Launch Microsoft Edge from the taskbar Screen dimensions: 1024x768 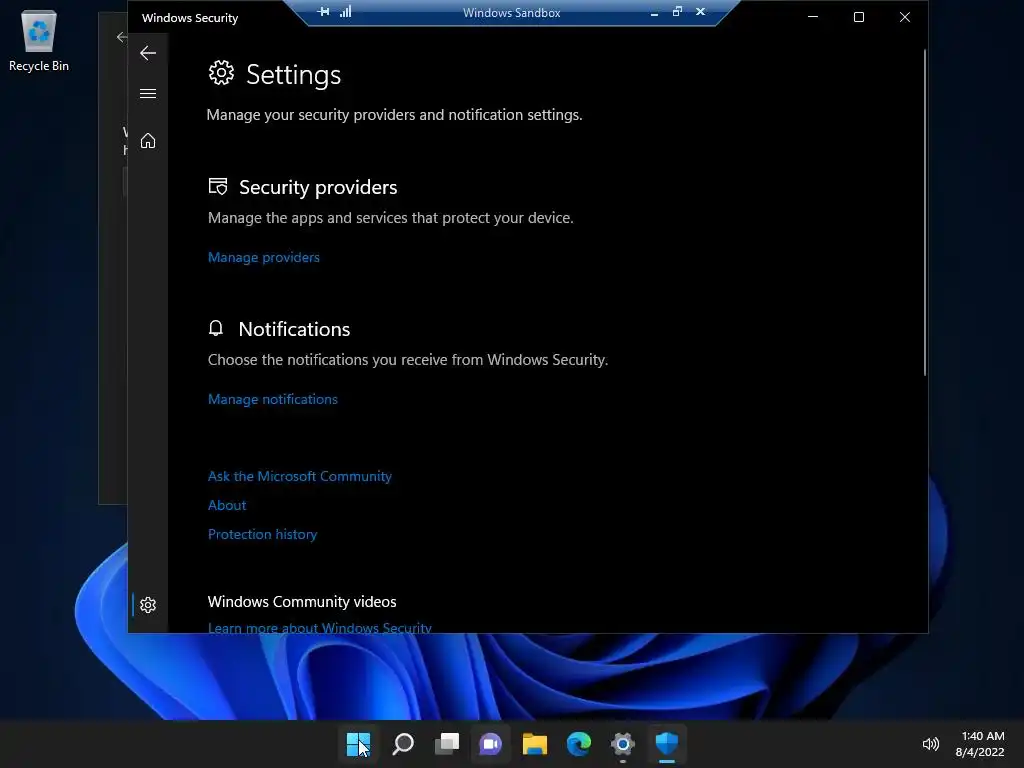coord(579,744)
